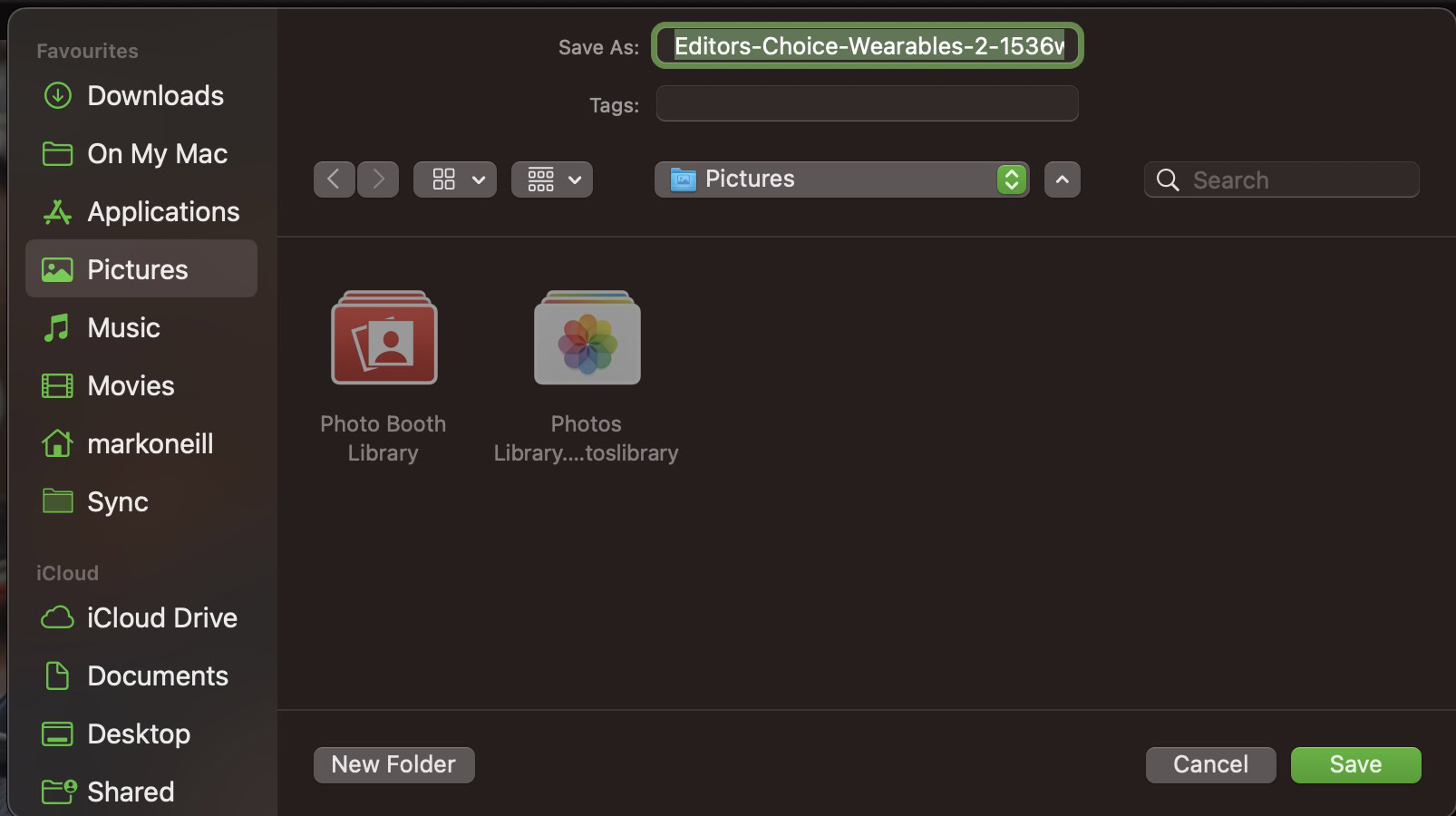Open the Shared folder in the sidebar
The image size is (1456, 816).
tap(141, 792)
